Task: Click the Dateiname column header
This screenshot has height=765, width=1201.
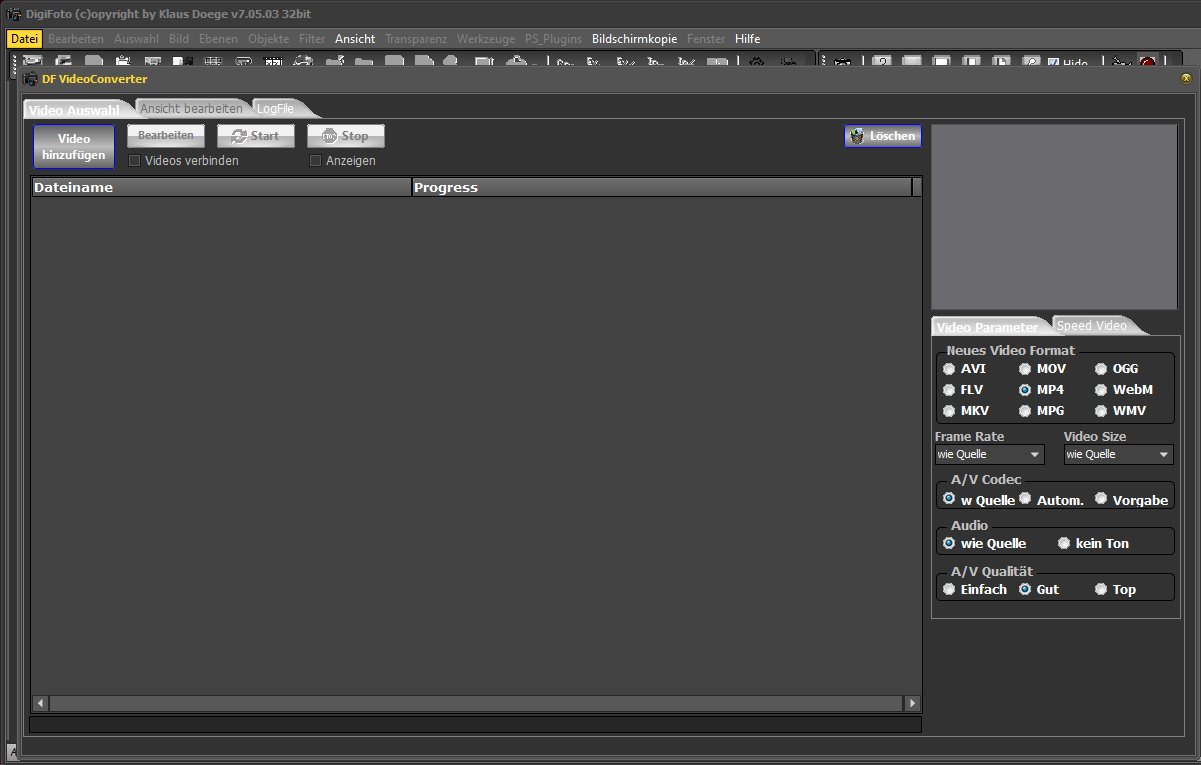Action: 220,188
